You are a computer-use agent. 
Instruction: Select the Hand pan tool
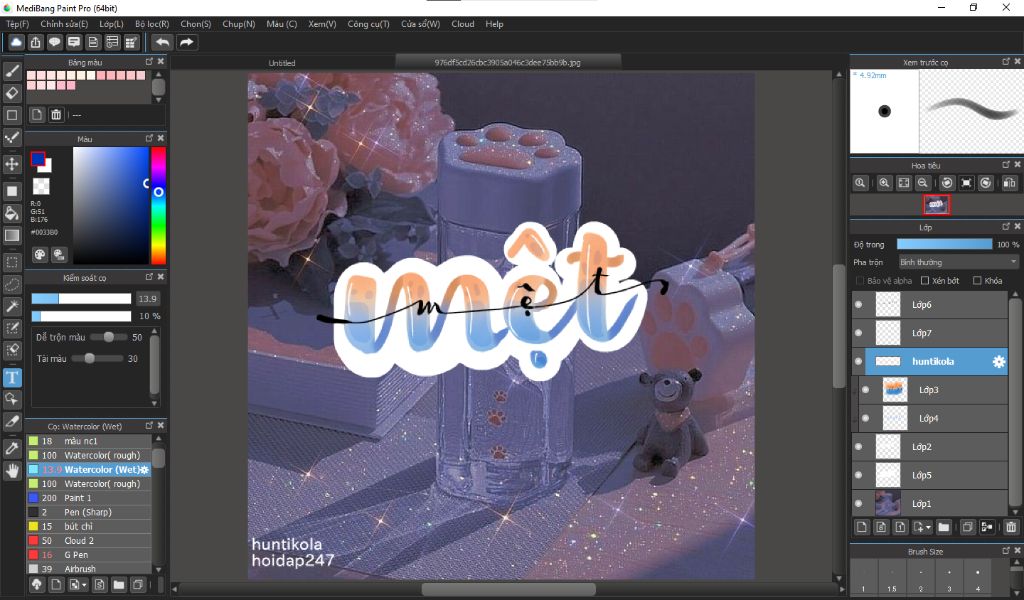click(x=12, y=470)
